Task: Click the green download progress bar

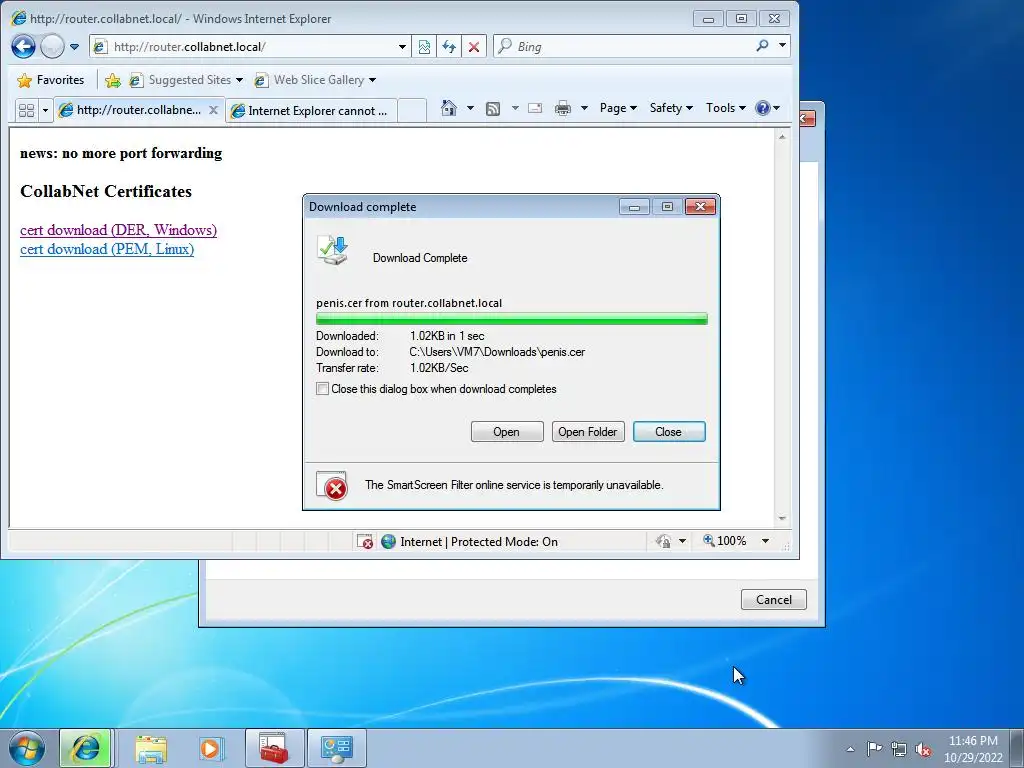Action: tap(511, 319)
